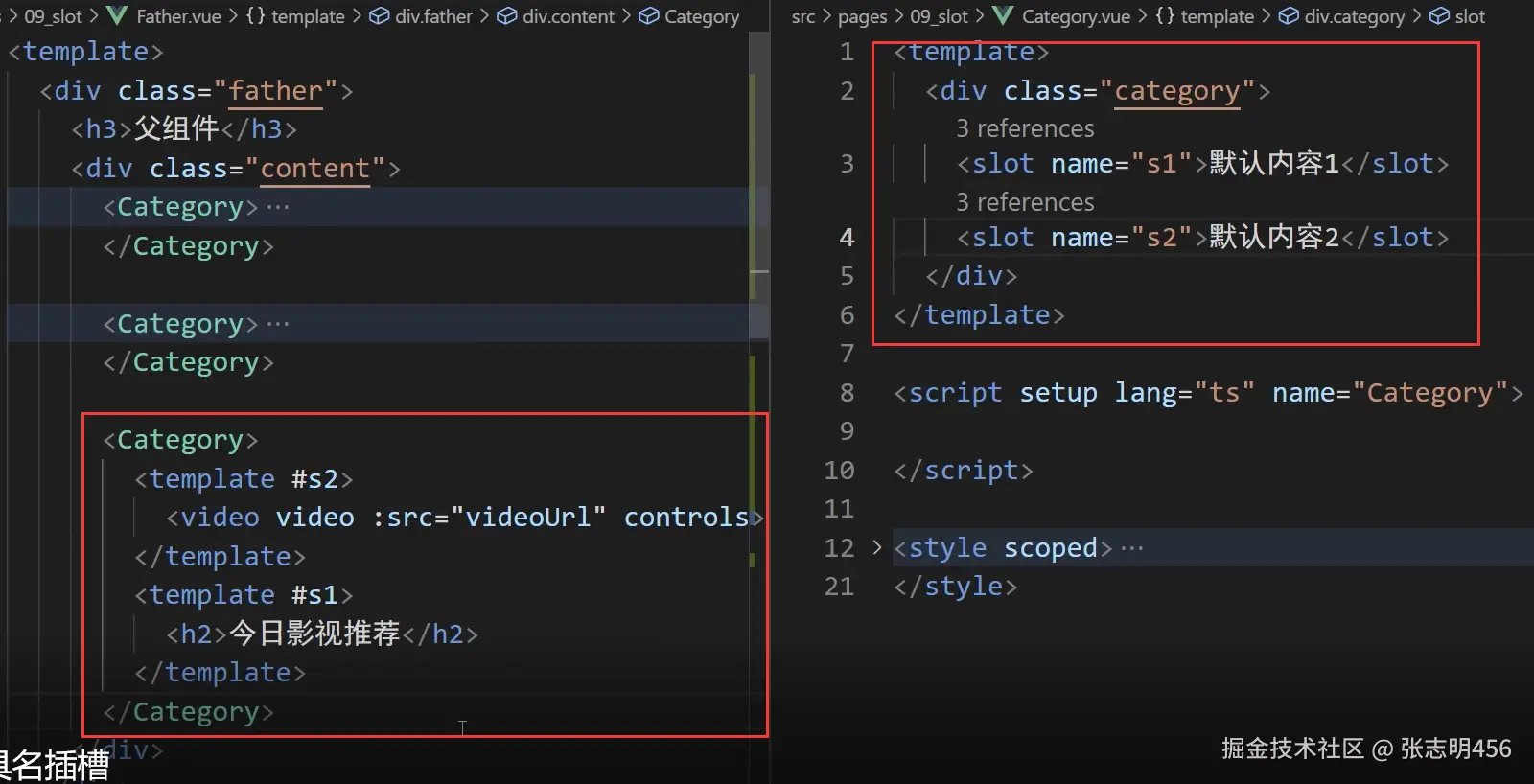Viewport: 1534px width, 784px height.
Task: Click the left editor vertical scrollbar thumb
Action: point(758,184)
